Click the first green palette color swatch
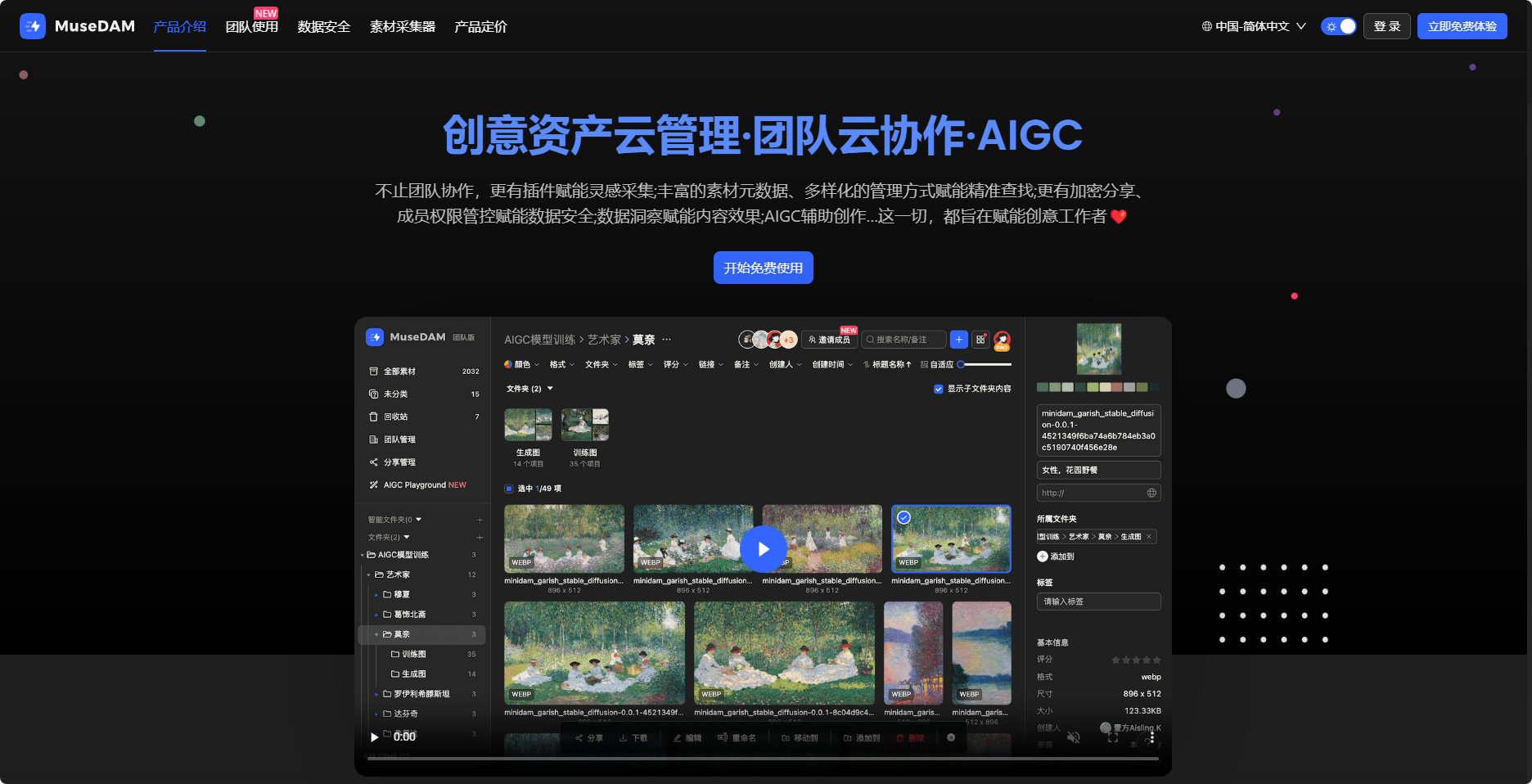This screenshot has height=784, width=1532. 1043,387
